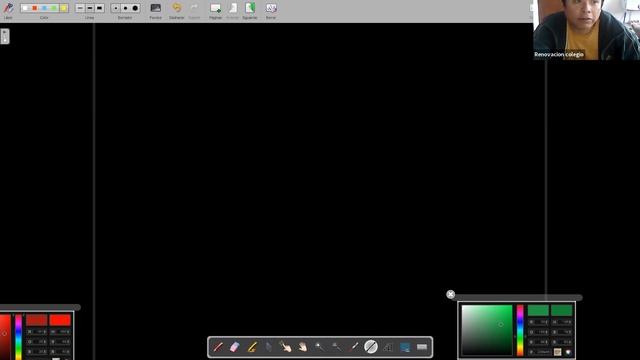Click the greyed redo arrow icon

tap(194, 8)
